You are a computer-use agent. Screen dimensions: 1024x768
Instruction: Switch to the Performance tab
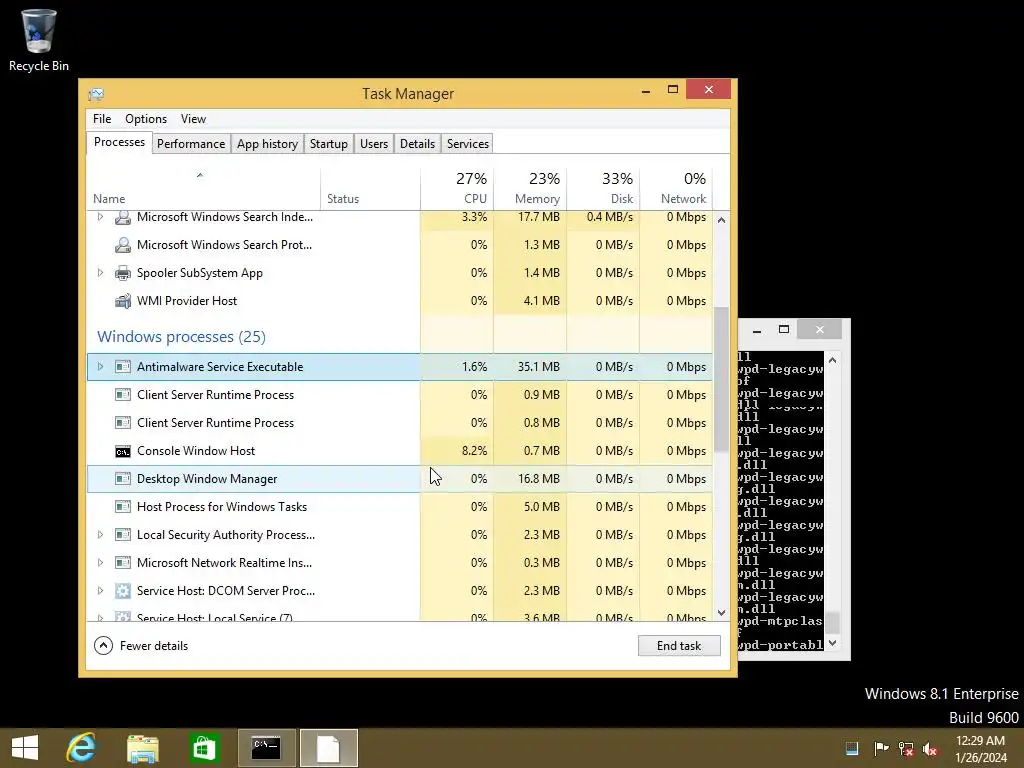click(191, 144)
